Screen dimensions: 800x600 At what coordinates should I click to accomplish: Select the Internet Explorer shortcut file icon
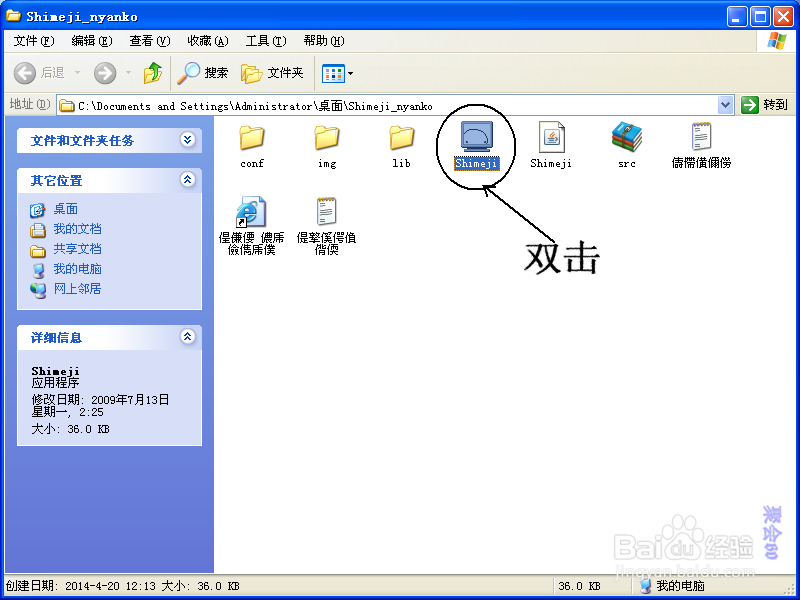click(x=251, y=211)
